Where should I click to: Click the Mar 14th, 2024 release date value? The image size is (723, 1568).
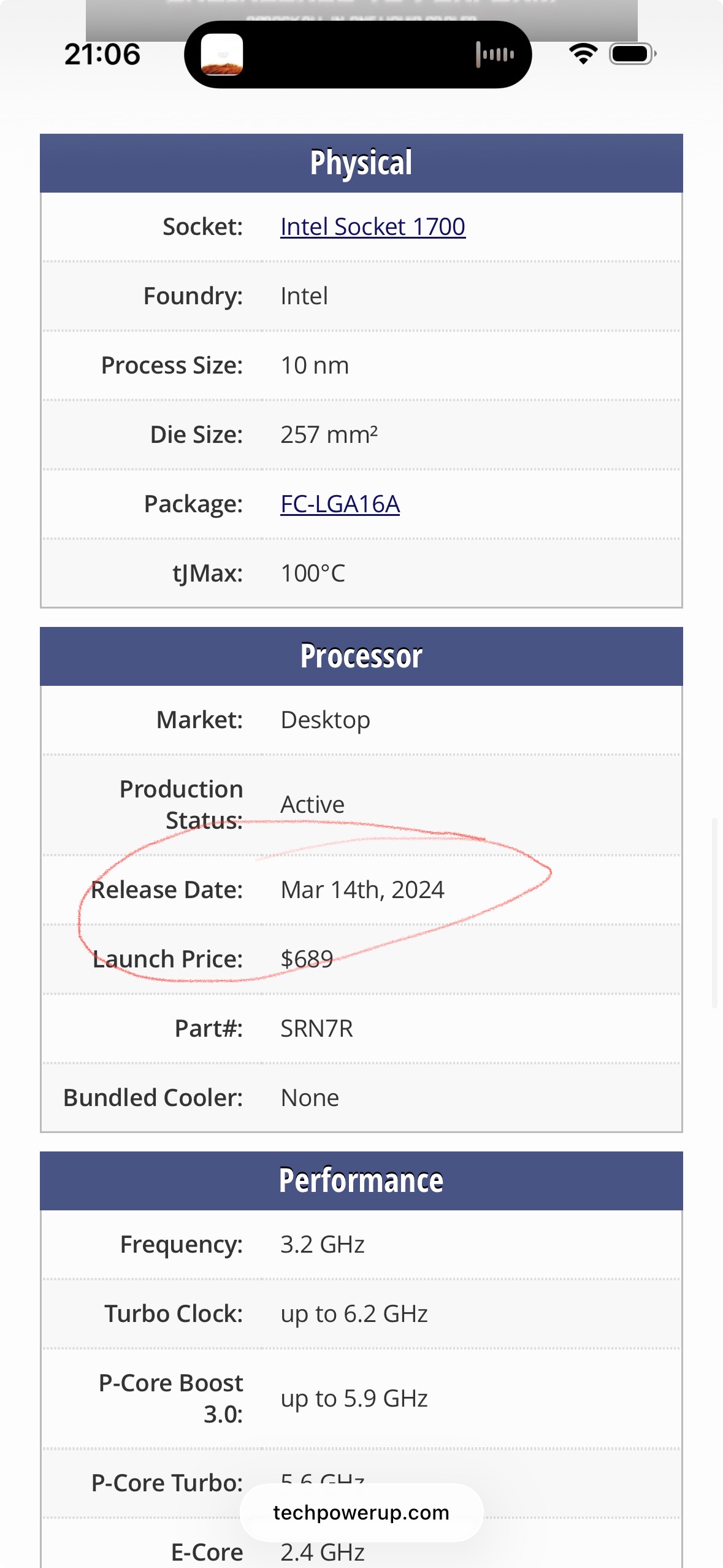point(362,890)
